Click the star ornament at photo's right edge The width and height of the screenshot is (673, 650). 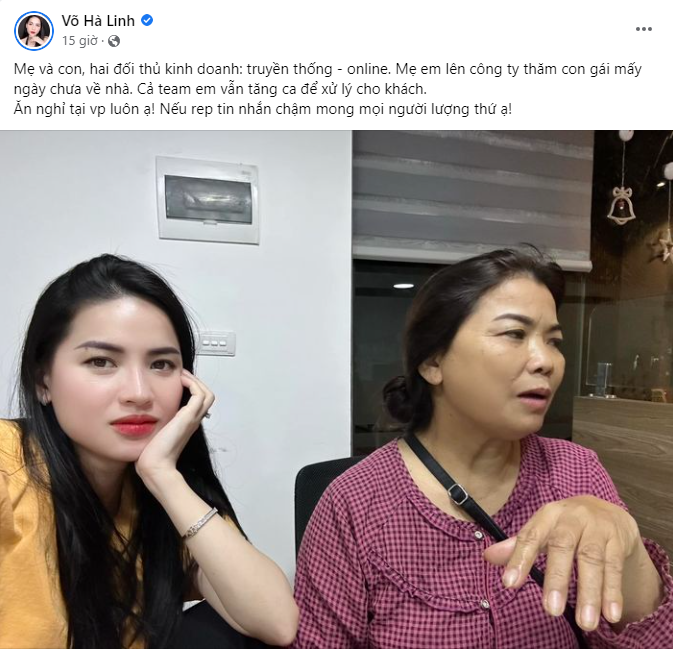click(x=667, y=247)
